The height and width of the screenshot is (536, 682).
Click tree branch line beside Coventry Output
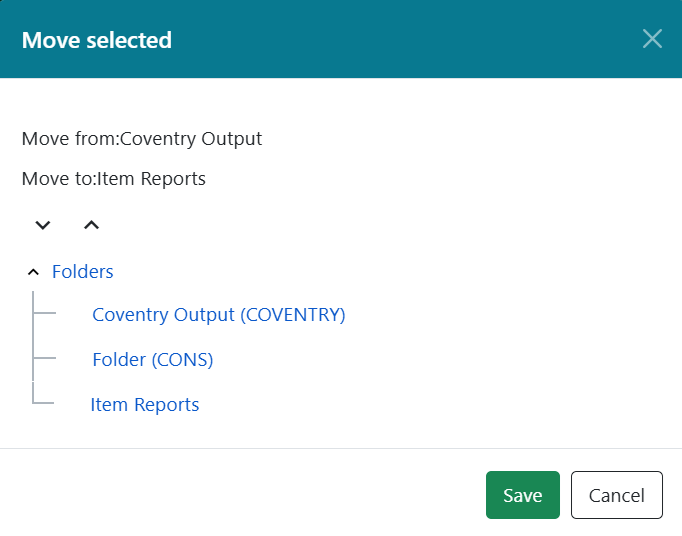[46, 314]
